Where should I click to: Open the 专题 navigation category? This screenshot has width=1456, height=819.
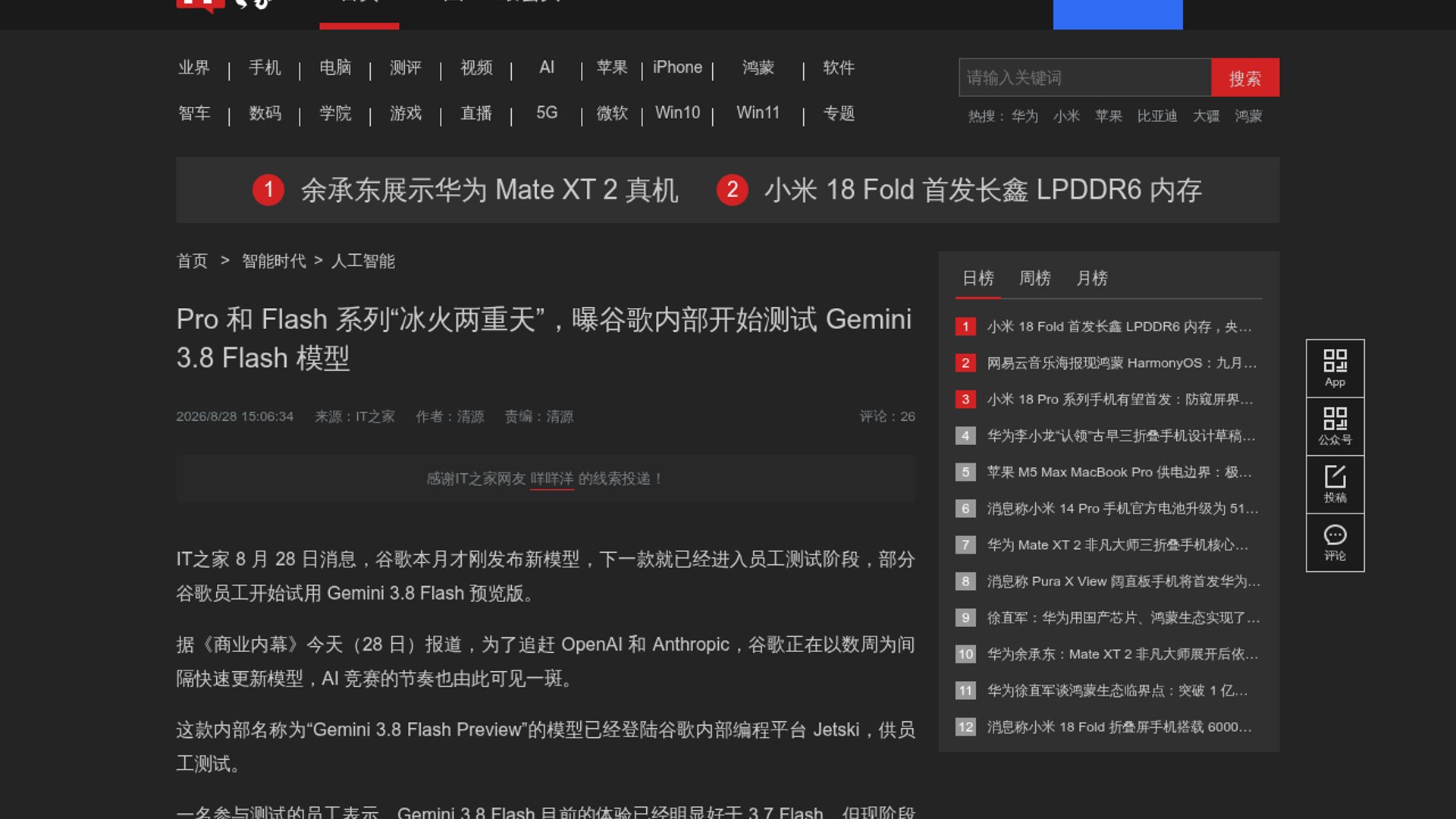(x=839, y=113)
